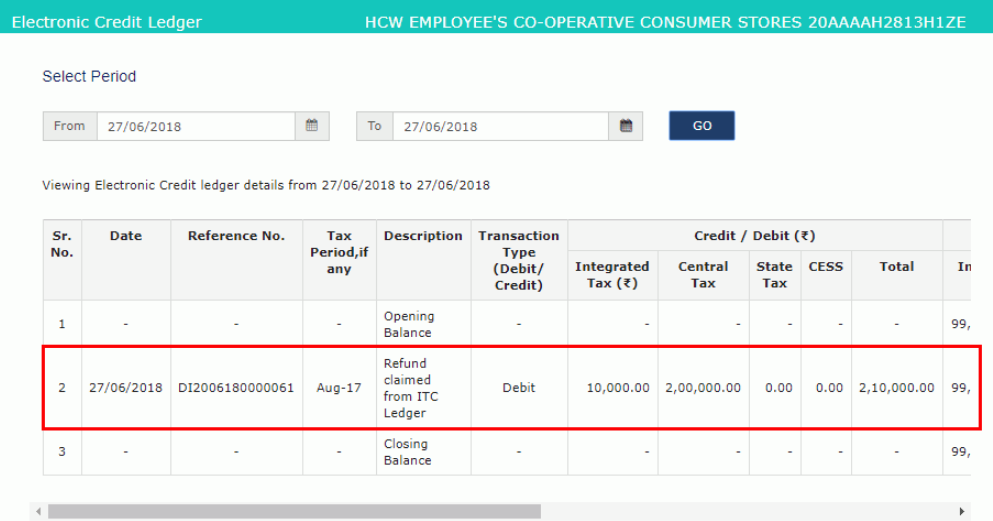The width and height of the screenshot is (993, 521).
Task: Focus the To date input field
Action: (501, 126)
